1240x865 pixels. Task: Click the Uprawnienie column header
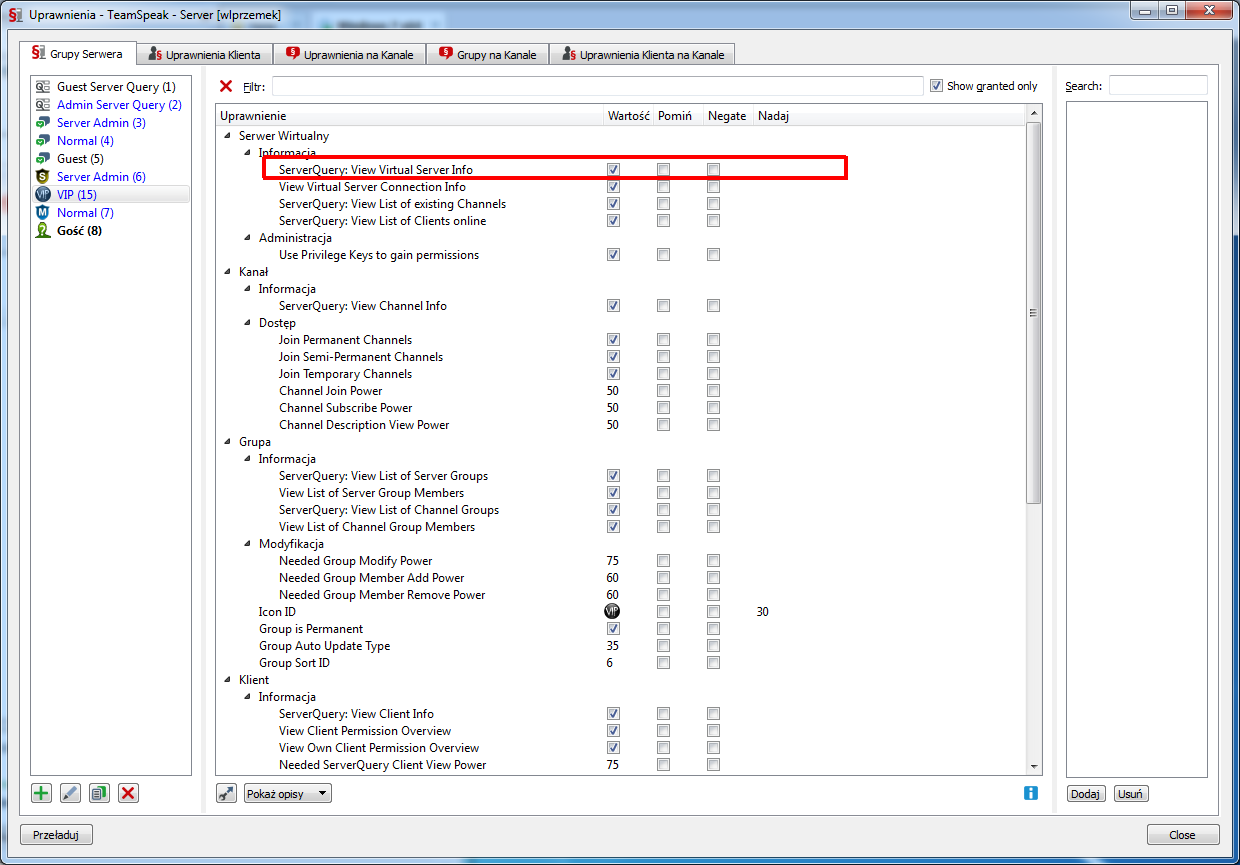(x=410, y=116)
